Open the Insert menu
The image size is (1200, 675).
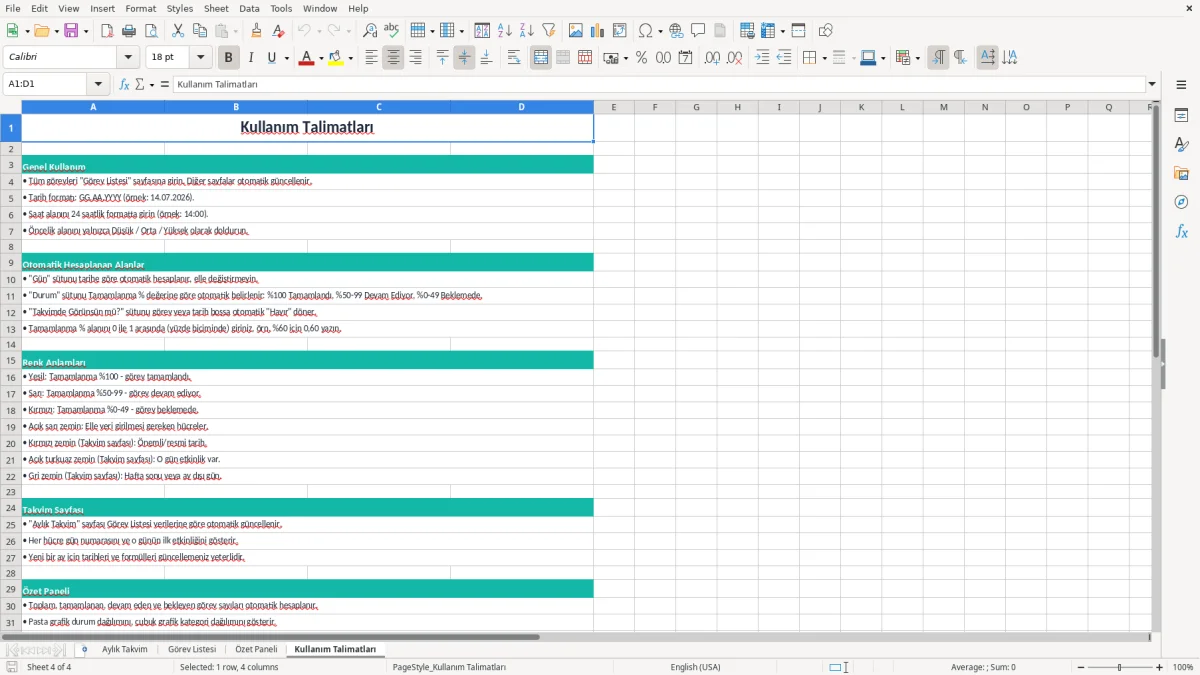pyautogui.click(x=102, y=8)
